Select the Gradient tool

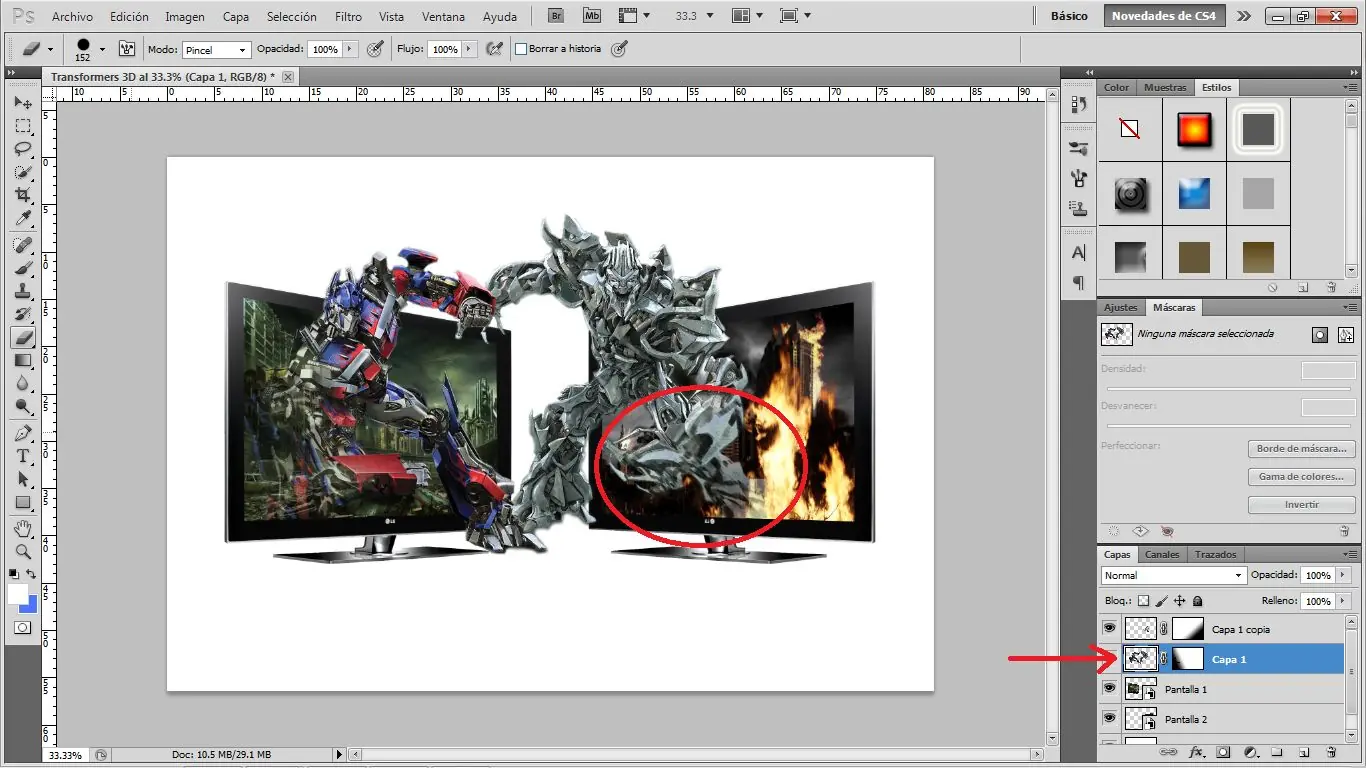[22, 360]
